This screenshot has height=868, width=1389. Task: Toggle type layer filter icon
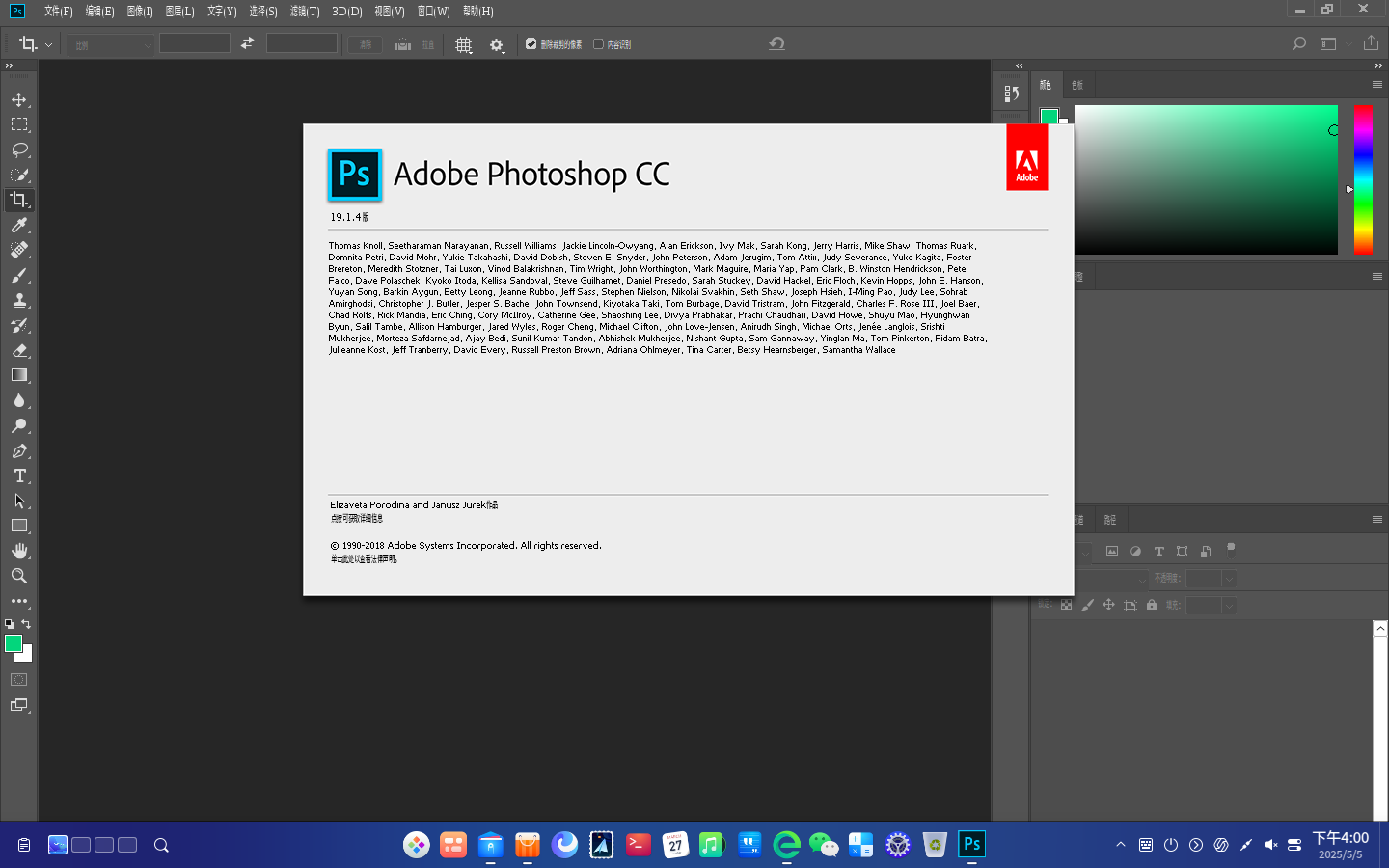coord(1158,551)
